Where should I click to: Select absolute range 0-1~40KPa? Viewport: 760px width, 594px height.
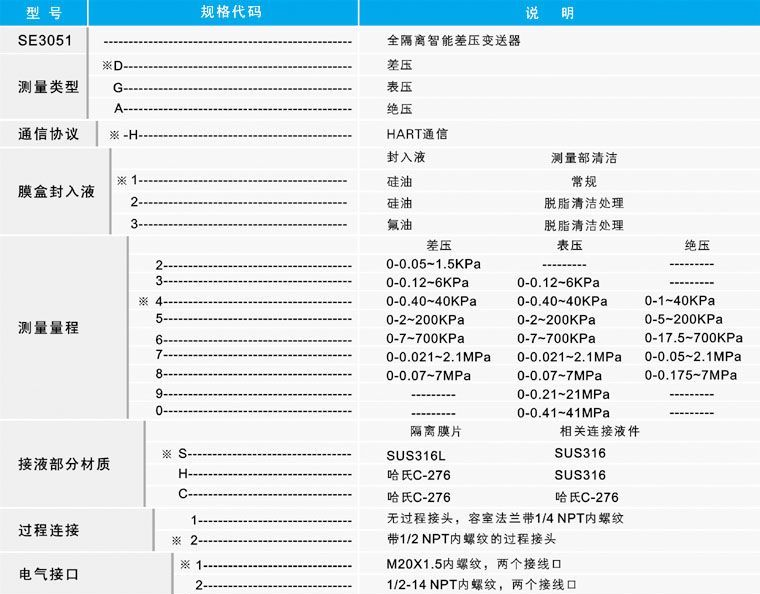[680, 300]
